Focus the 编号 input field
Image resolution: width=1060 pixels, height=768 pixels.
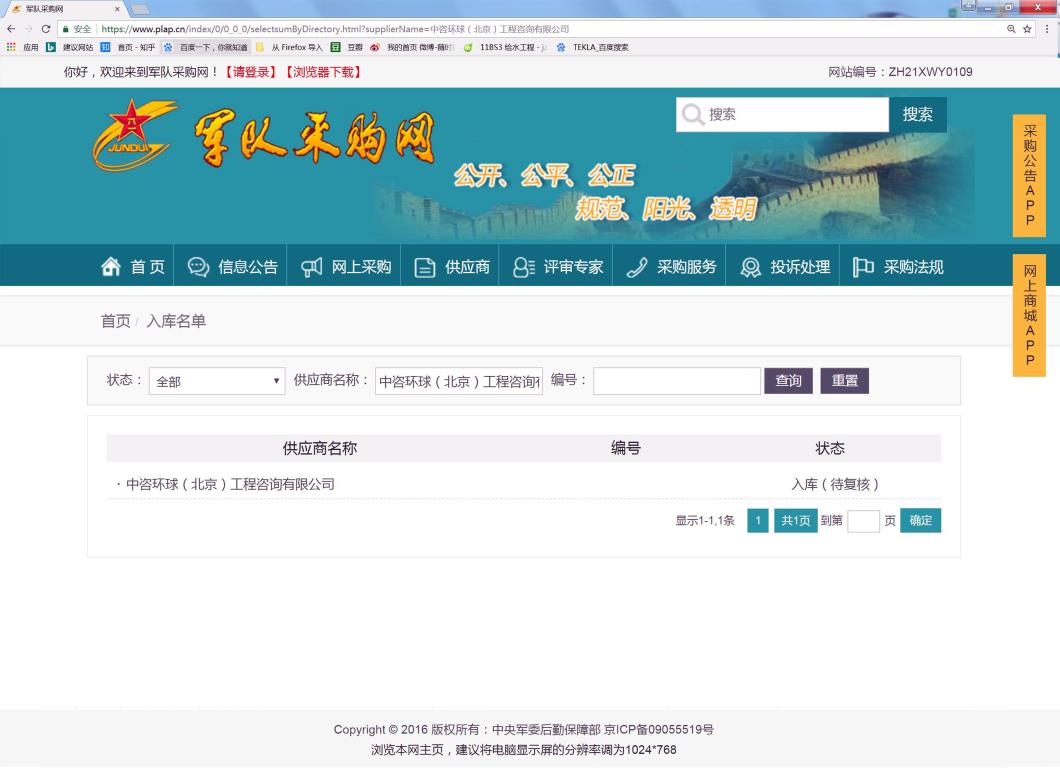click(x=676, y=381)
